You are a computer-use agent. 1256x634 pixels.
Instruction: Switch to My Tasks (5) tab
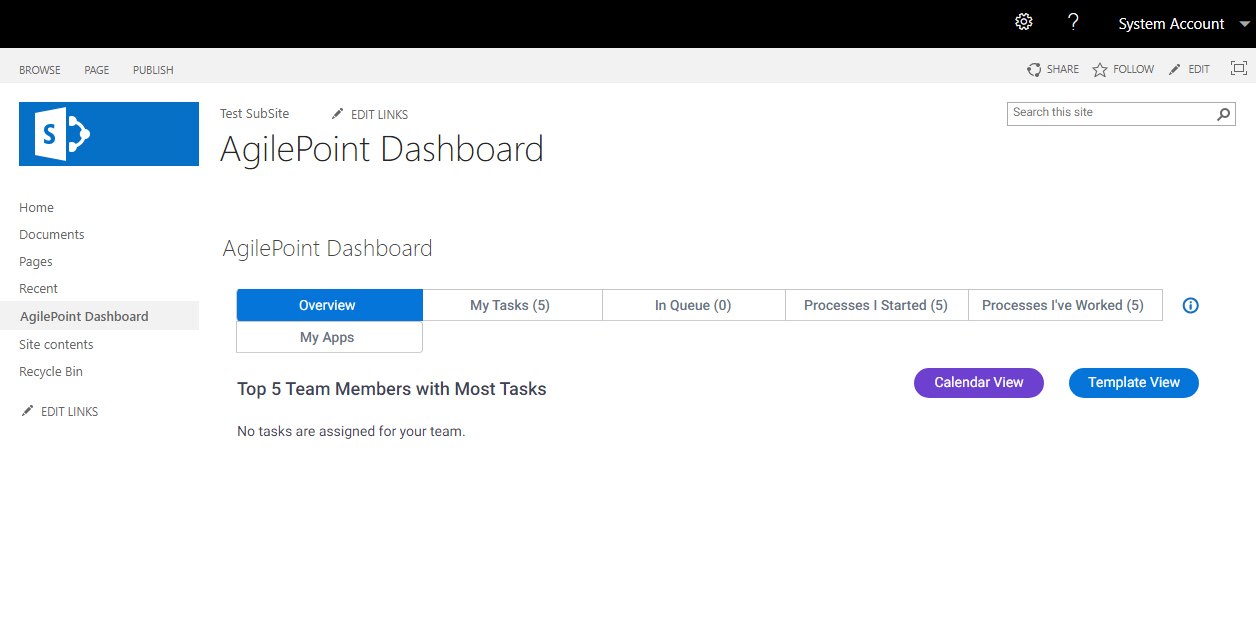(x=510, y=305)
